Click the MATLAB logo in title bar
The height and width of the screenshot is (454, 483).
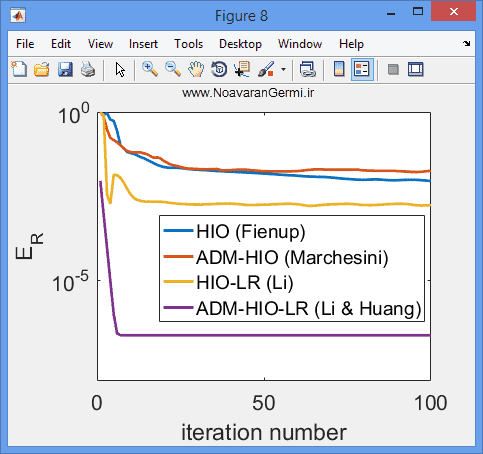18,16
